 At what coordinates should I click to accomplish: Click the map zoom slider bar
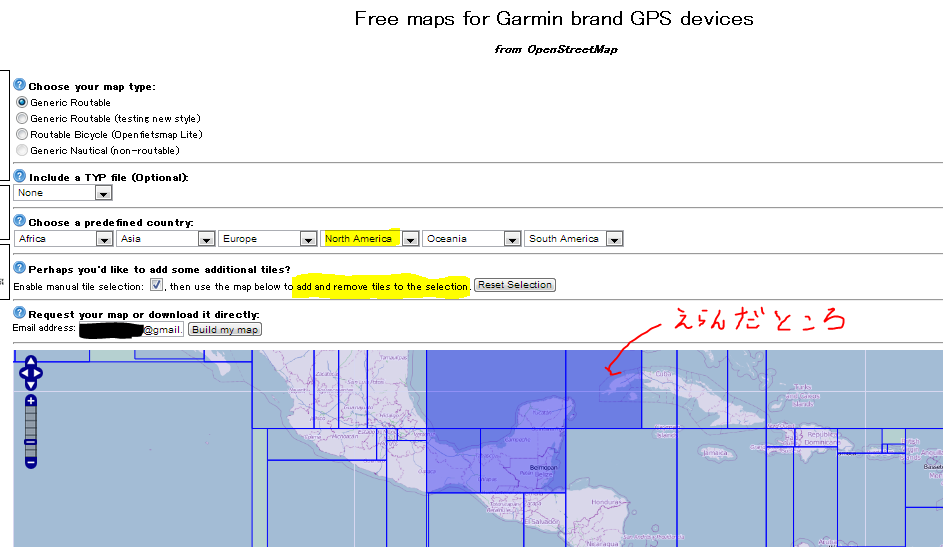[31, 430]
